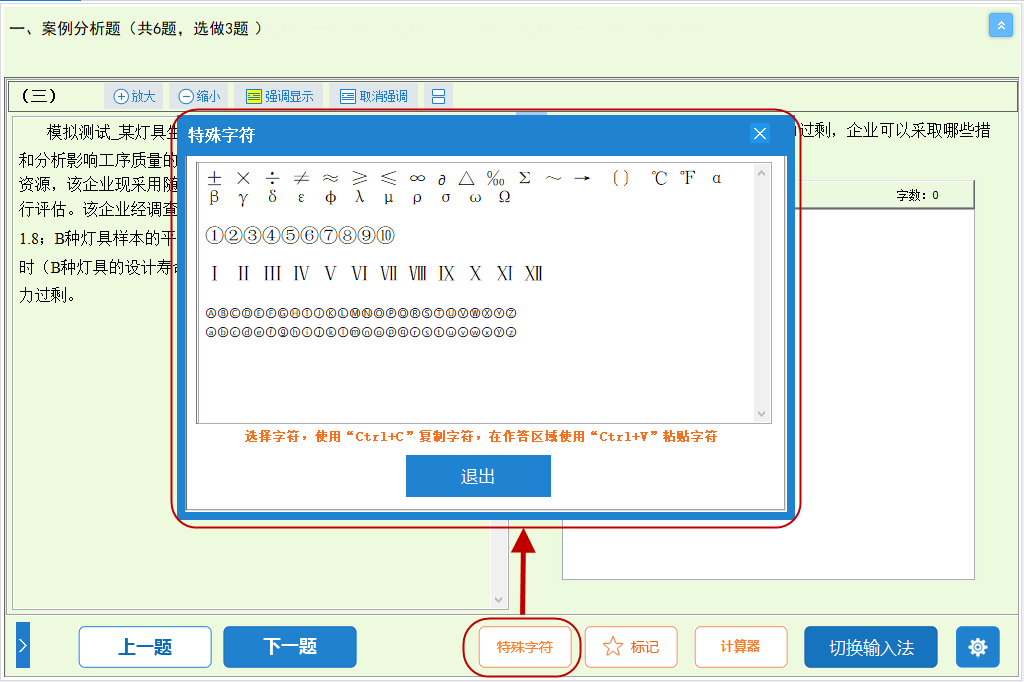
Task: Expand left side panel arrow
Action: click(x=23, y=647)
